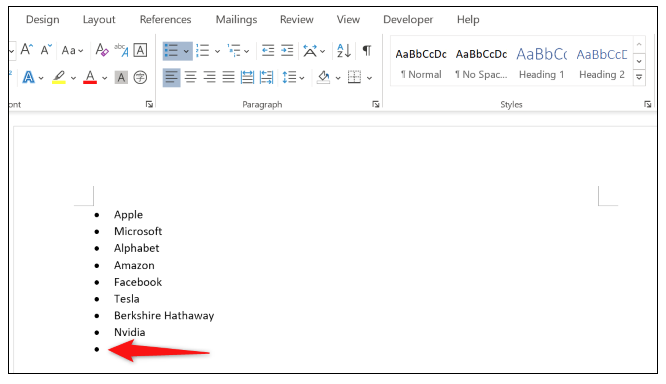Open Asian layout options icon
This screenshot has width=666, height=384.
[310, 51]
